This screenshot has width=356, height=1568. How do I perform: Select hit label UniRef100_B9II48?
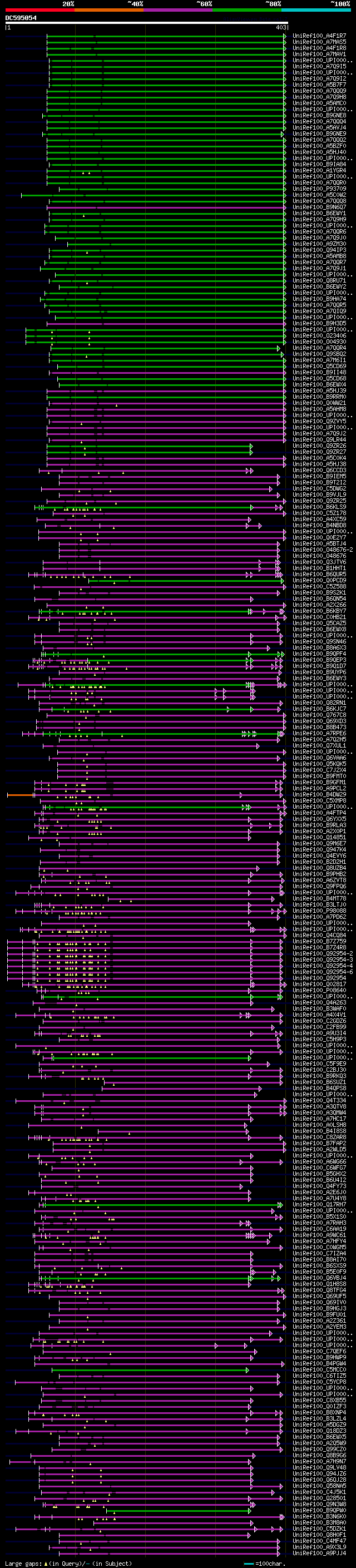(x=319, y=373)
